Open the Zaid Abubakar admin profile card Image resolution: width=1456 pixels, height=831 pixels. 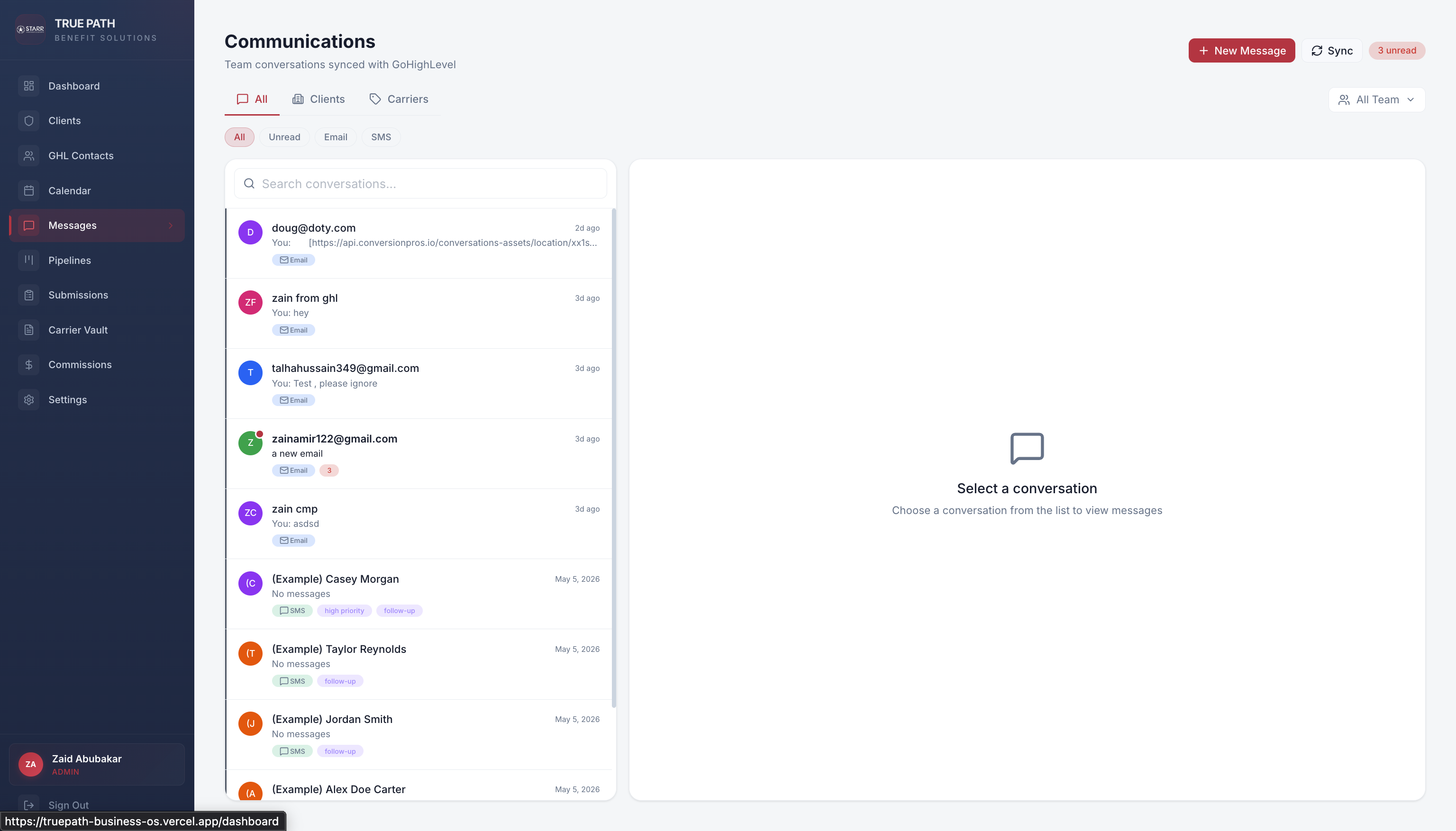pyautogui.click(x=97, y=764)
